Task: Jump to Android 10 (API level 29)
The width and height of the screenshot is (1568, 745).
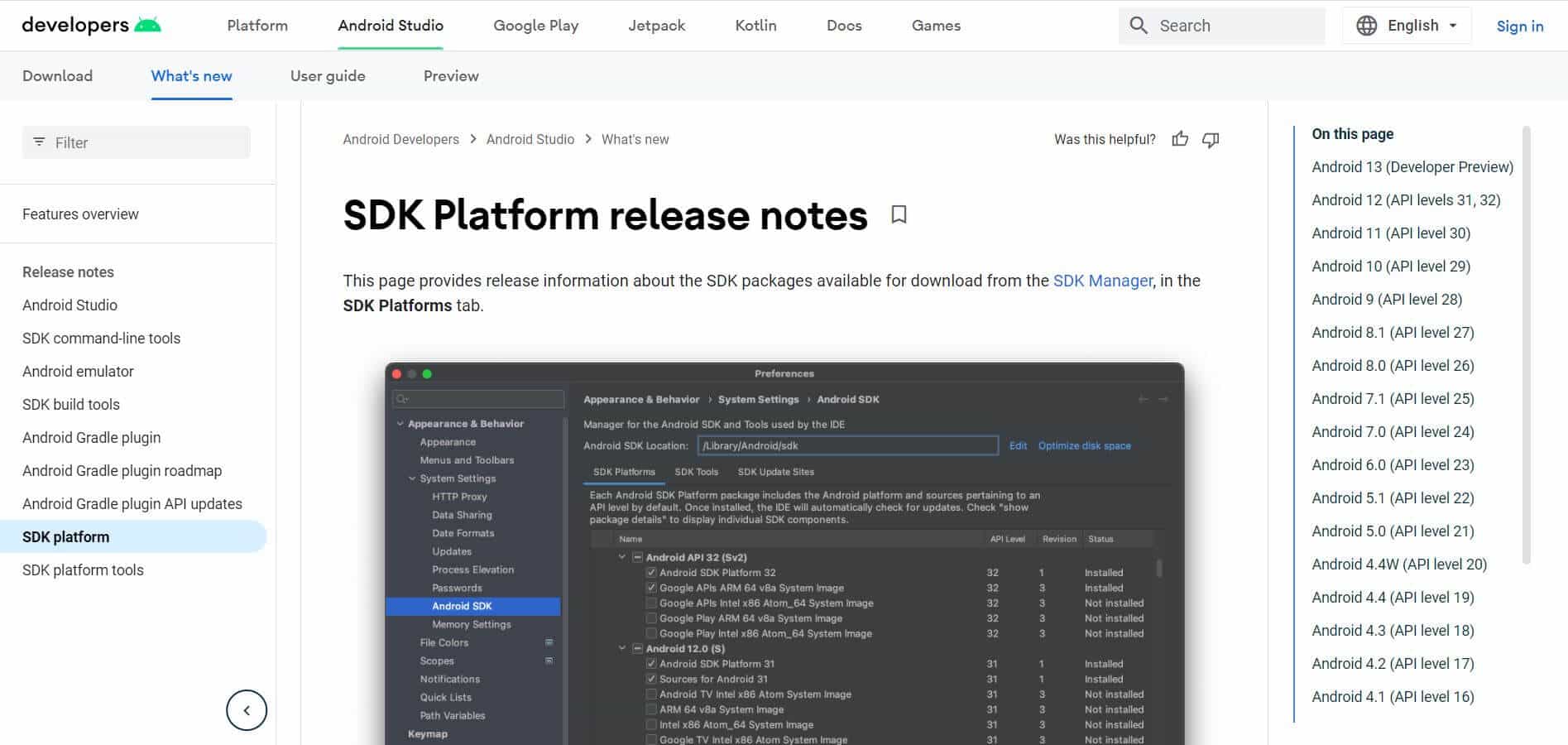Action: [1391, 266]
